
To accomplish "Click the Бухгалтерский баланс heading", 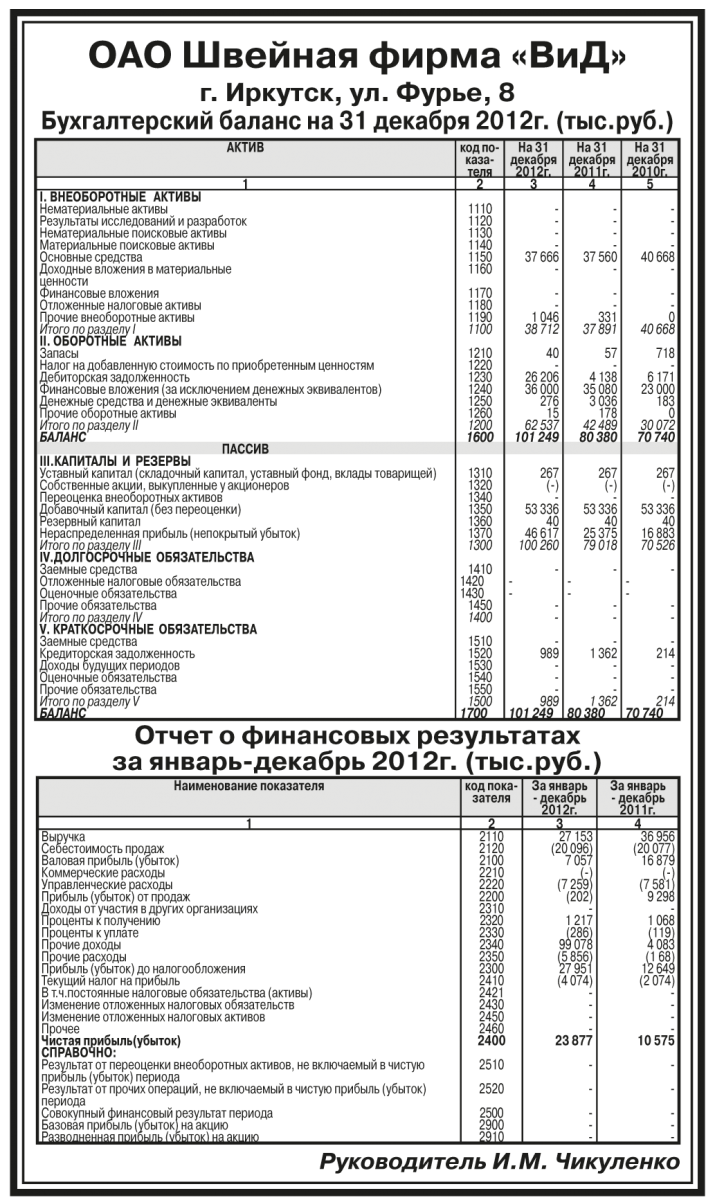I will tap(356, 122).
